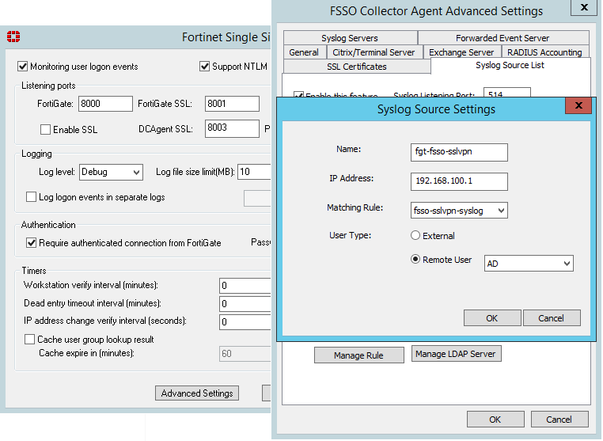This screenshot has height=441, width=603.
Task: Click the Manage LDAP Server button
Action: [456, 354]
